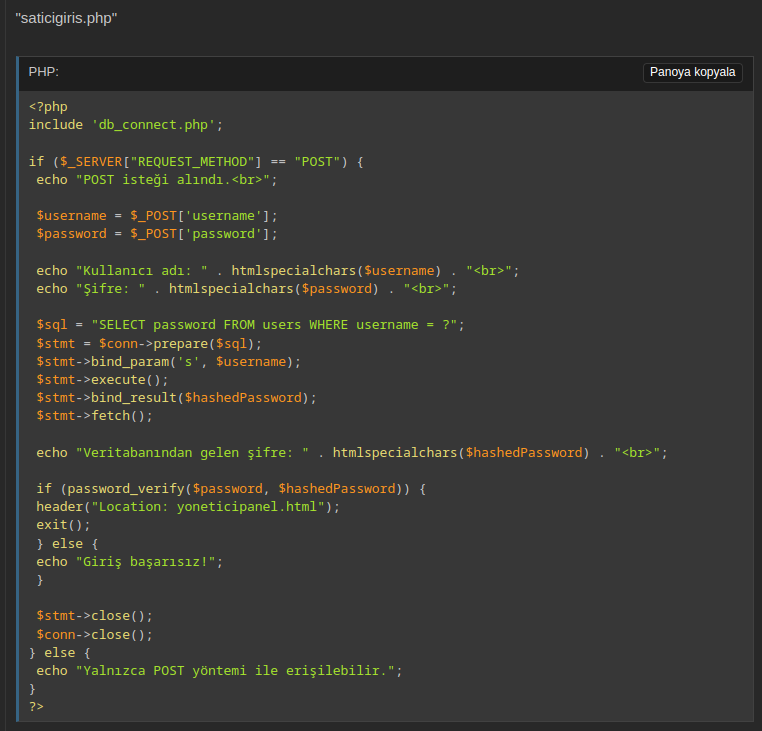Click the REQUEST_METHOD if-statement line

click(x=196, y=162)
